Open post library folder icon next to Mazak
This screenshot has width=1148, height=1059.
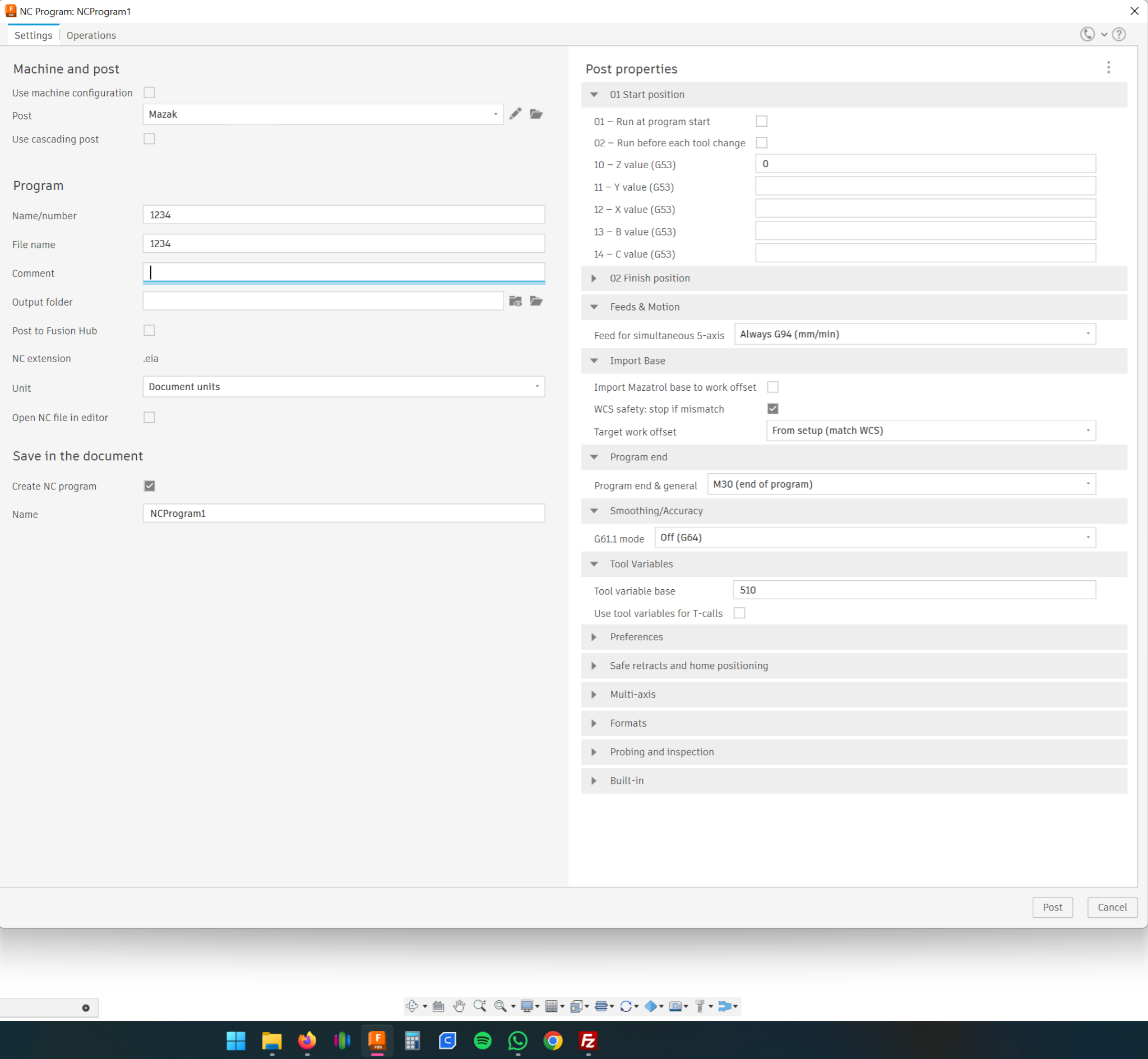click(x=536, y=114)
